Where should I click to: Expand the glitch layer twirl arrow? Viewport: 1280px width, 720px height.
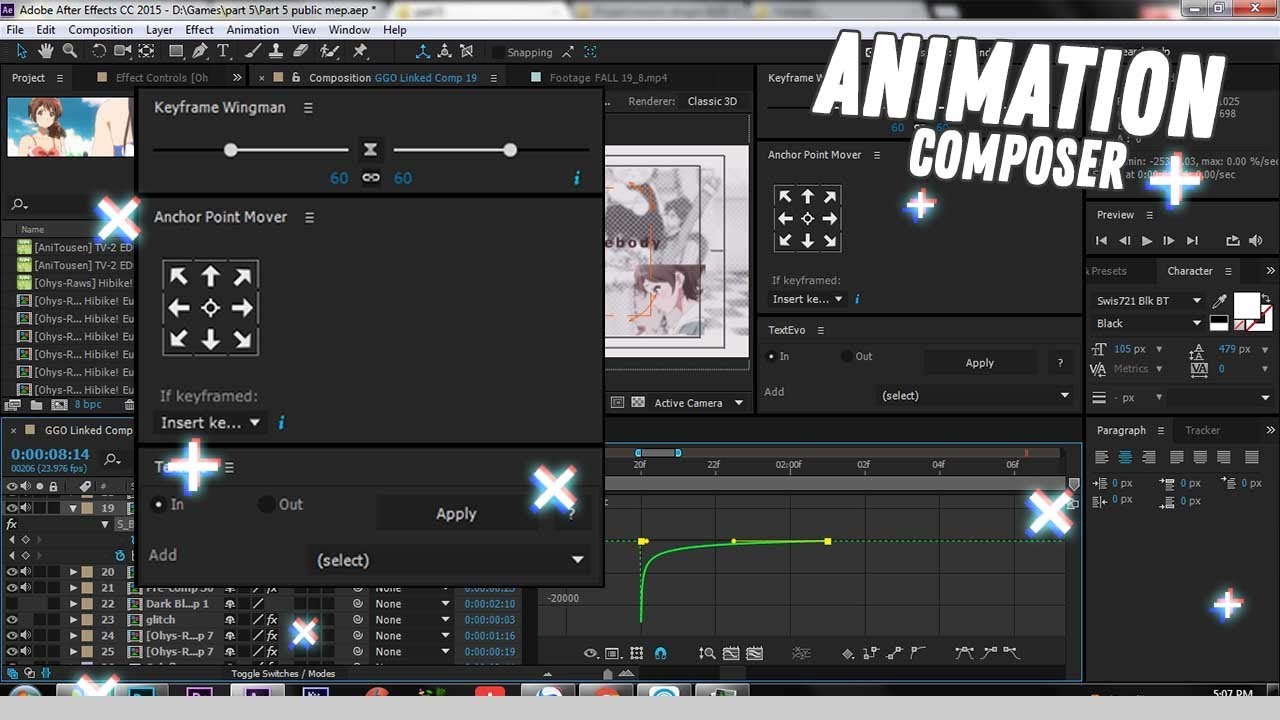pos(73,620)
